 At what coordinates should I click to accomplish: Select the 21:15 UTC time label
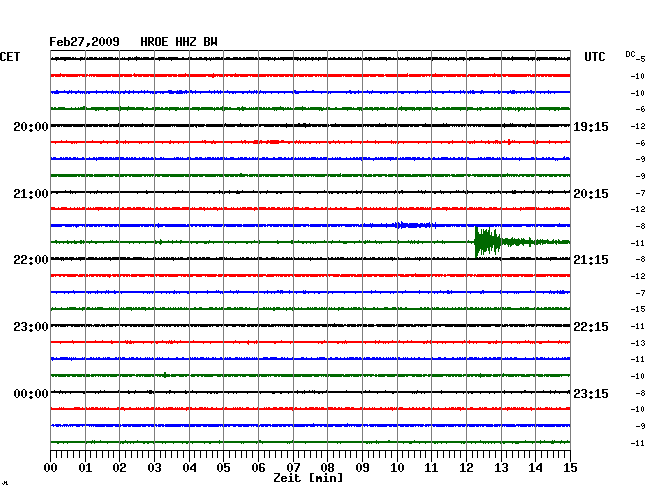591,260
